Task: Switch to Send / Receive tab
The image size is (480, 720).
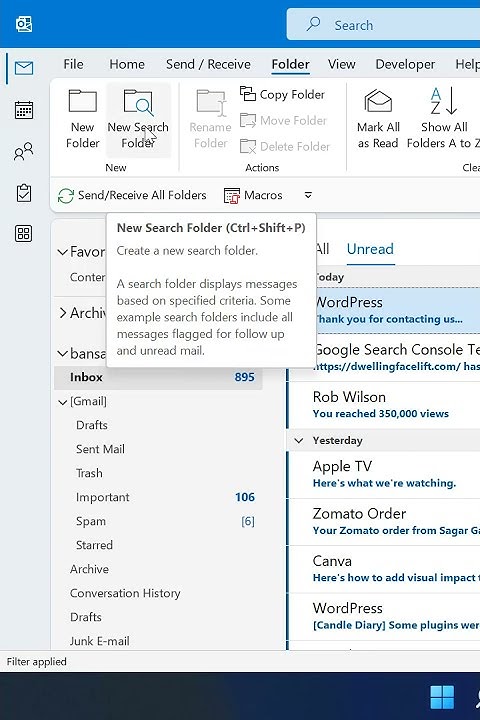Action: (208, 64)
